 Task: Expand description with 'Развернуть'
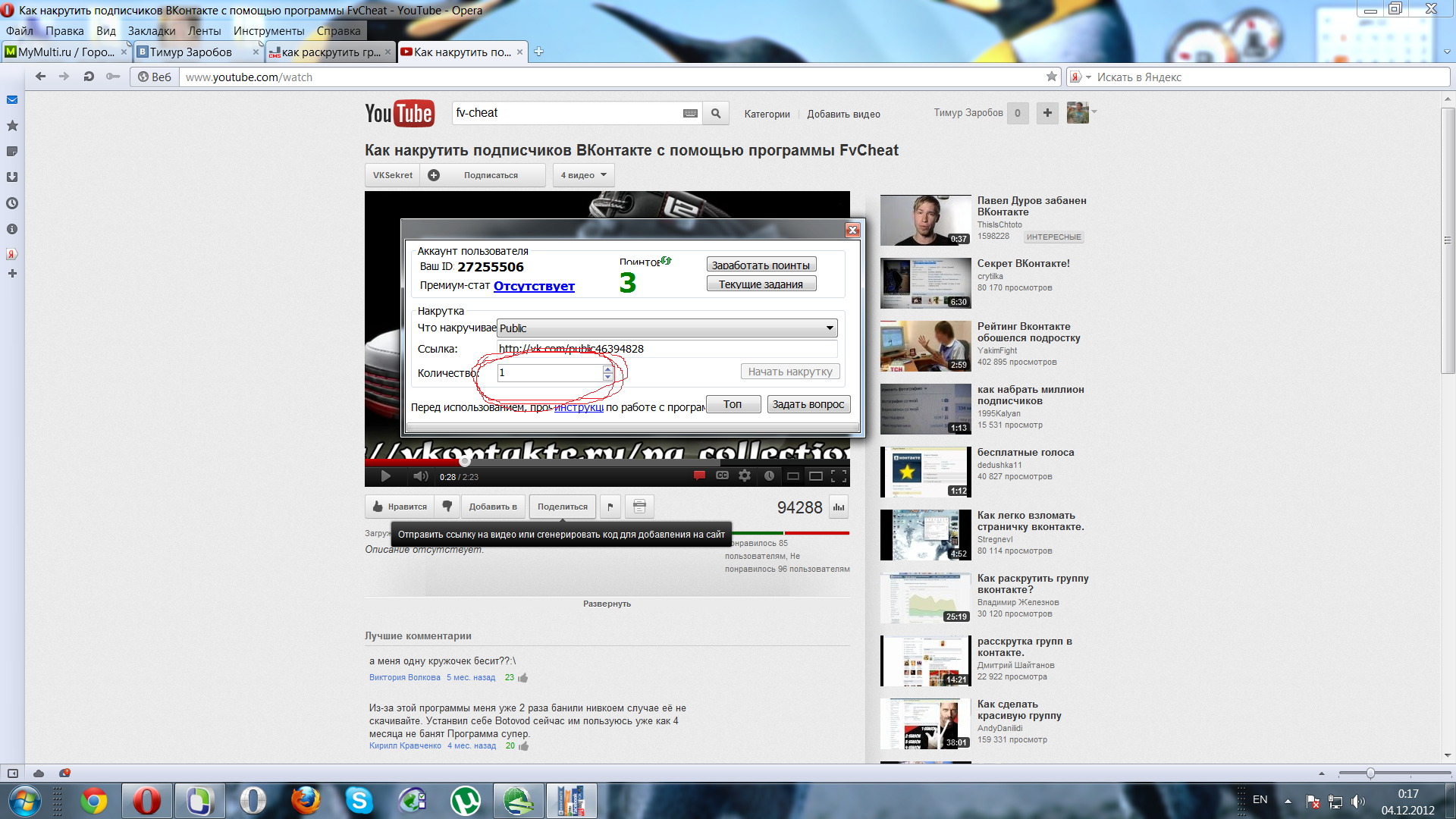coord(607,604)
